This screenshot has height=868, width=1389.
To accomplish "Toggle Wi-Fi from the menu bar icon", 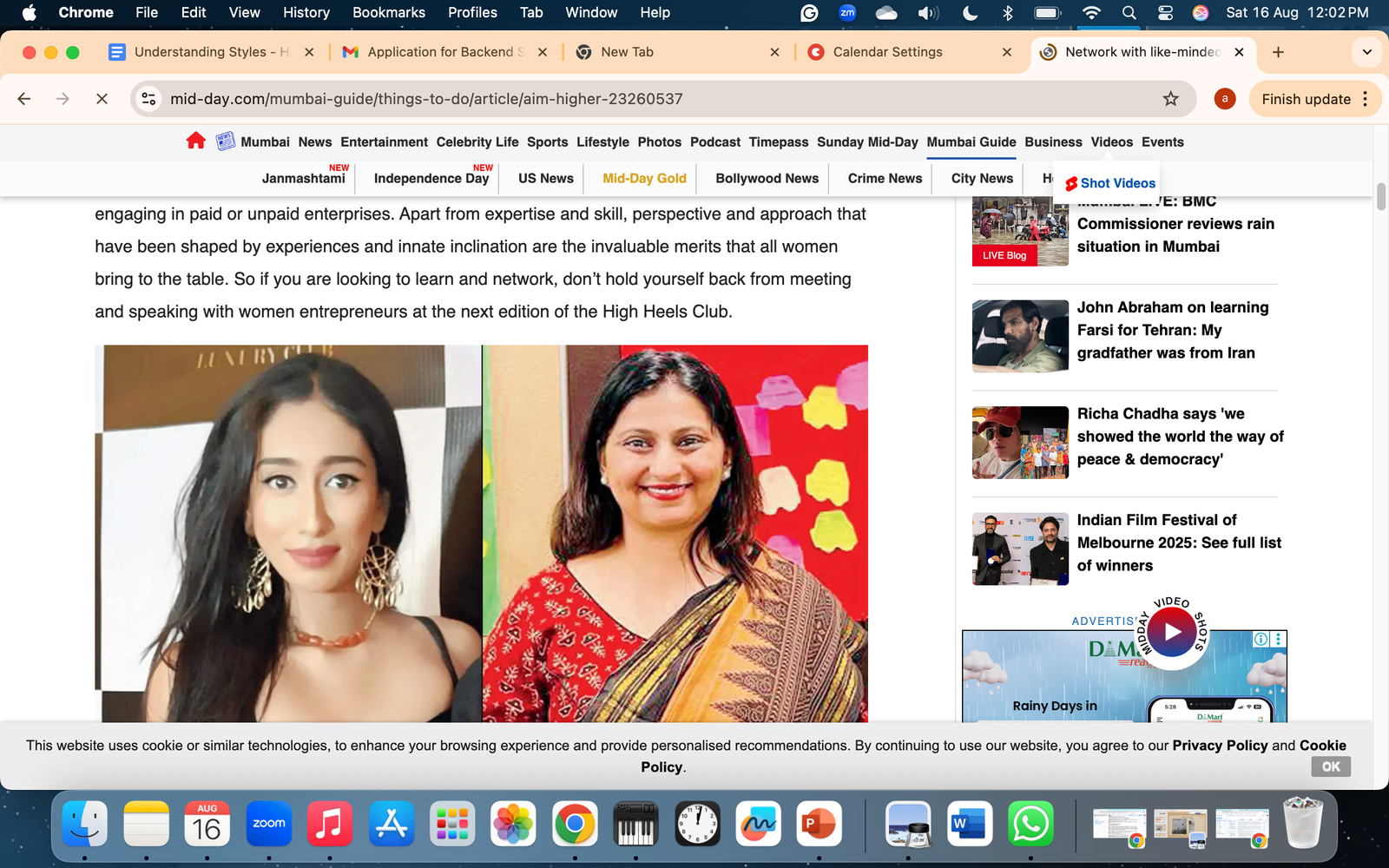I will (1091, 13).
